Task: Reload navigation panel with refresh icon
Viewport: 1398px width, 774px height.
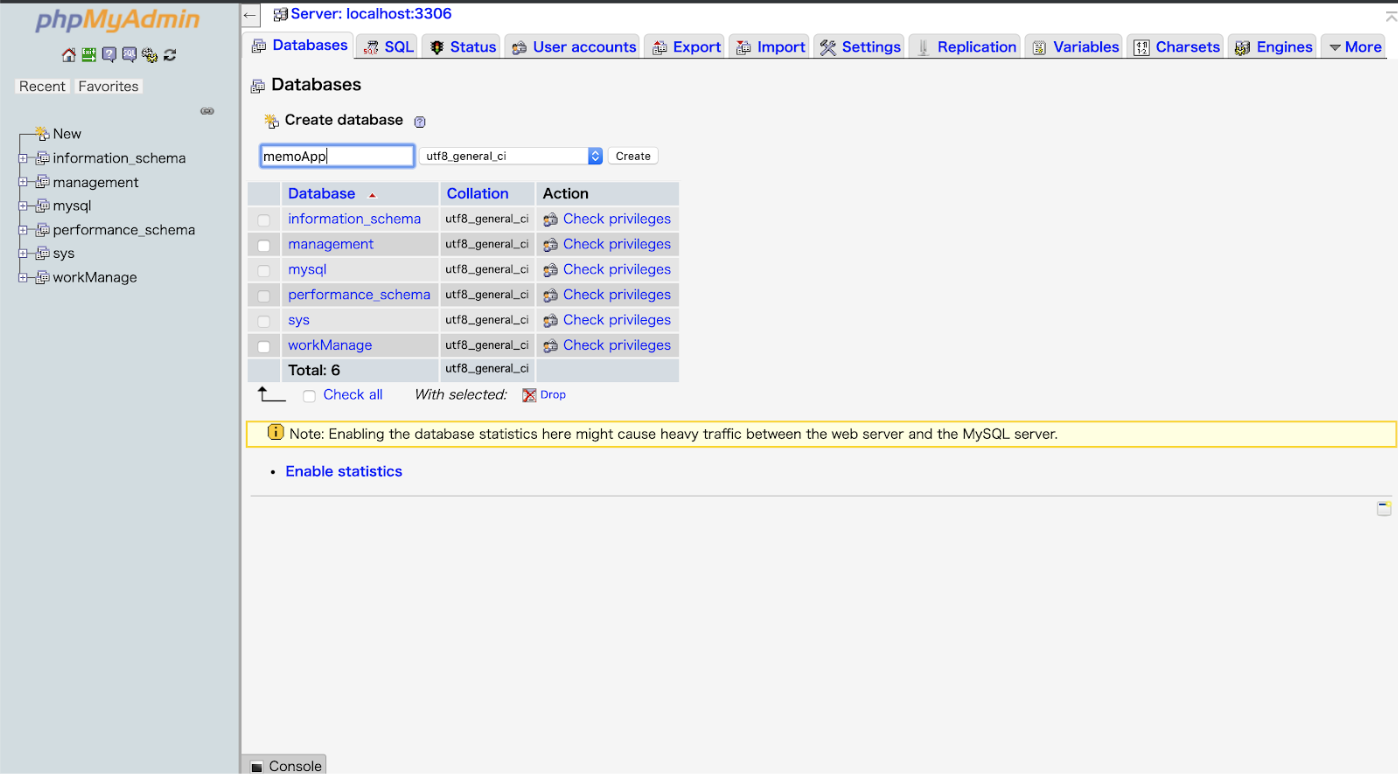Action: point(170,55)
